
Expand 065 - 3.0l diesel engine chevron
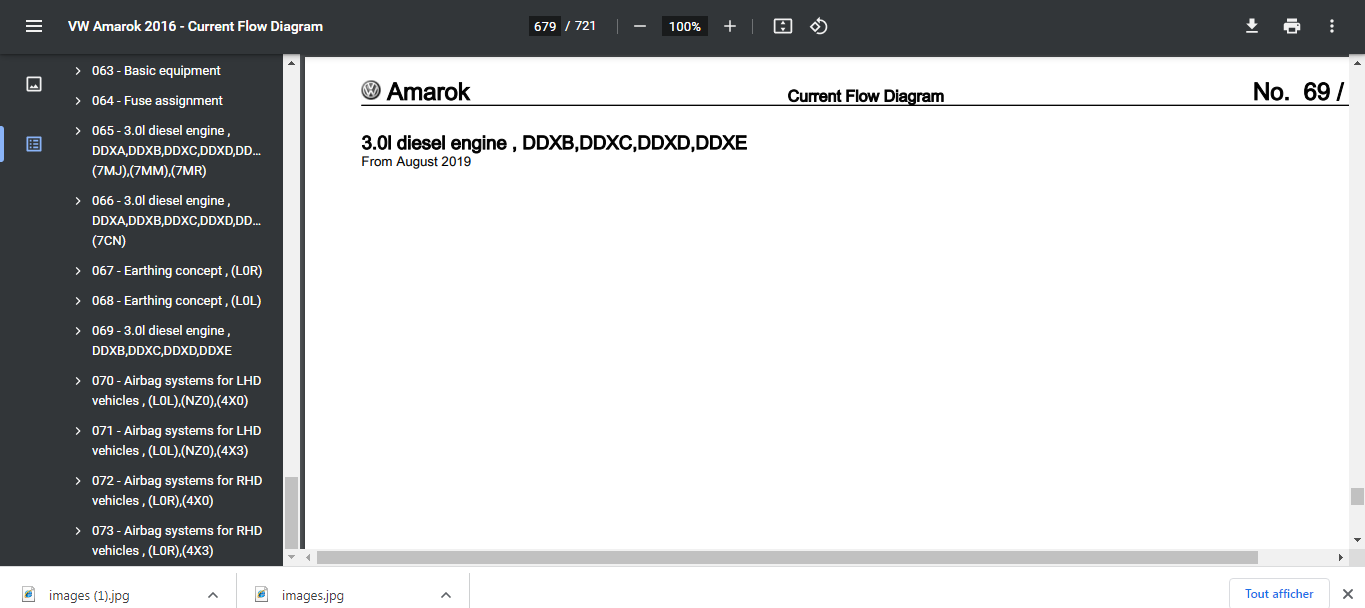coord(78,131)
